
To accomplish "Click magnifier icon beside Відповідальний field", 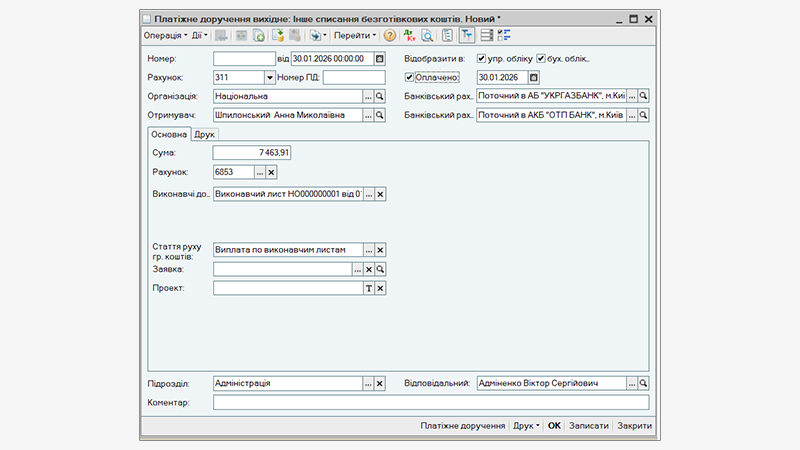I will (643, 383).
